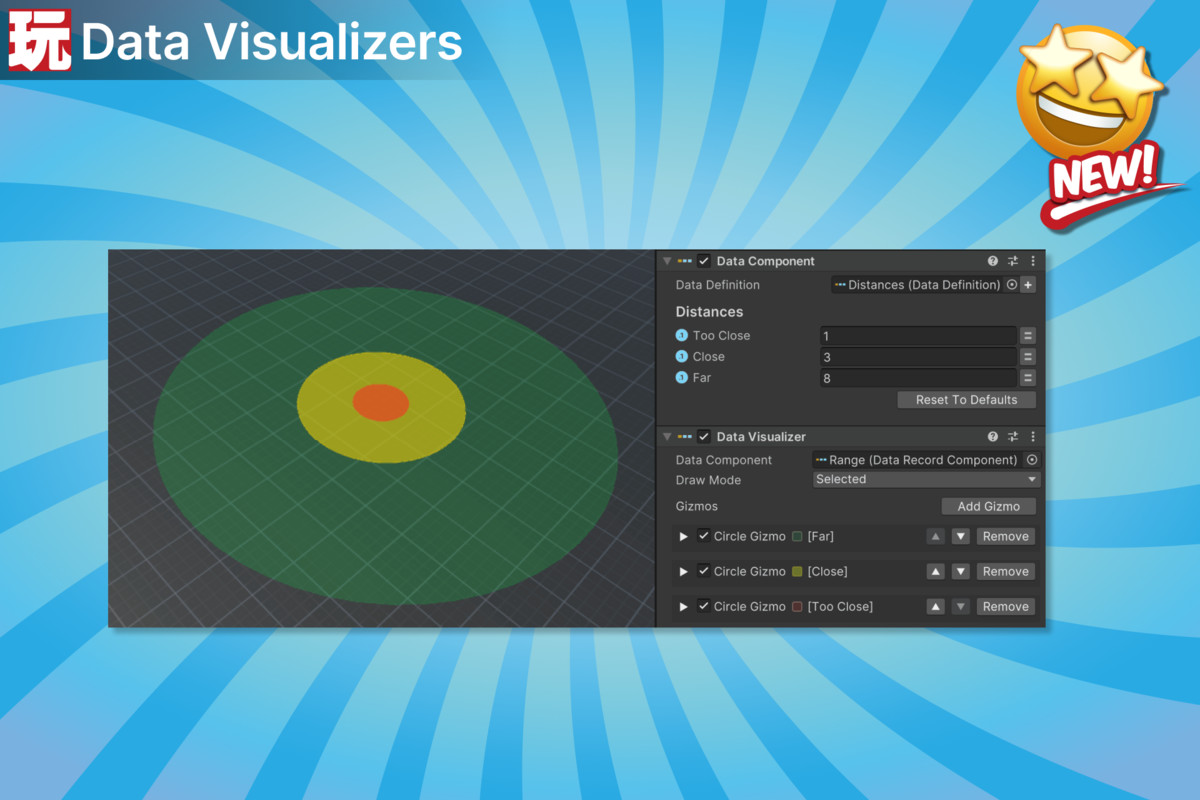This screenshot has width=1200, height=800.
Task: Click the red logo in the banner
Action: click(40, 40)
